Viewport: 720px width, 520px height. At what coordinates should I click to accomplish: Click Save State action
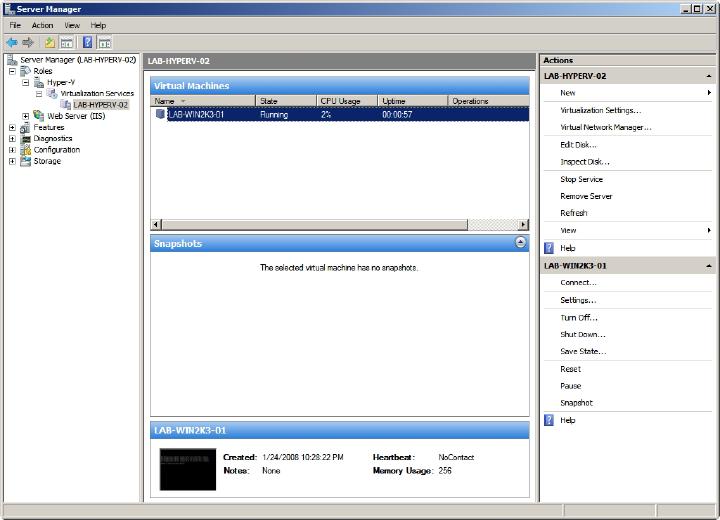[x=583, y=351]
